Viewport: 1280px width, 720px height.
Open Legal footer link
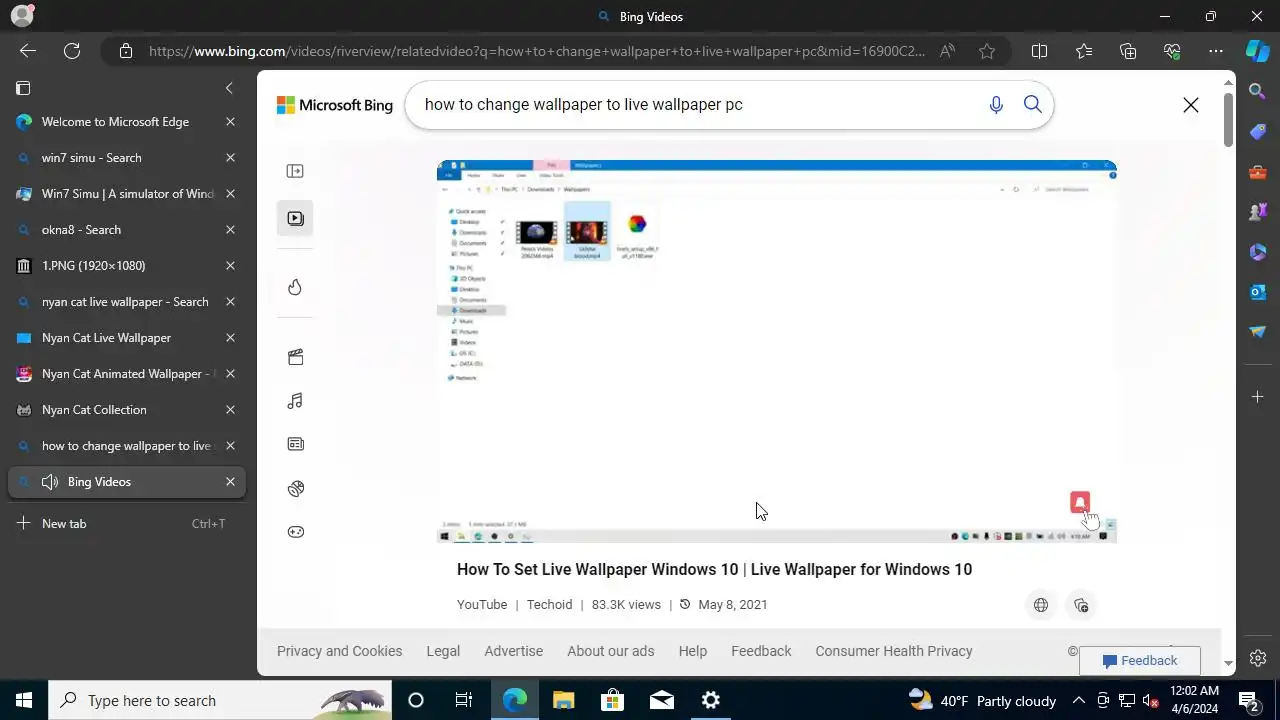(x=443, y=651)
